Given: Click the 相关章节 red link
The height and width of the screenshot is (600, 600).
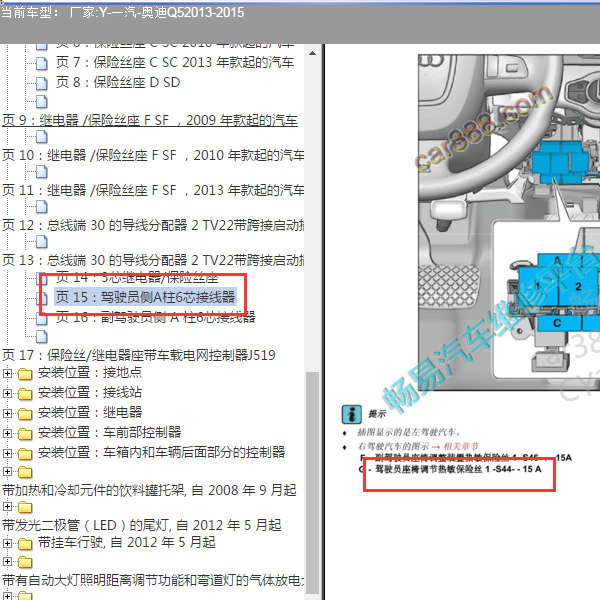Looking at the screenshot, I should point(461,446).
